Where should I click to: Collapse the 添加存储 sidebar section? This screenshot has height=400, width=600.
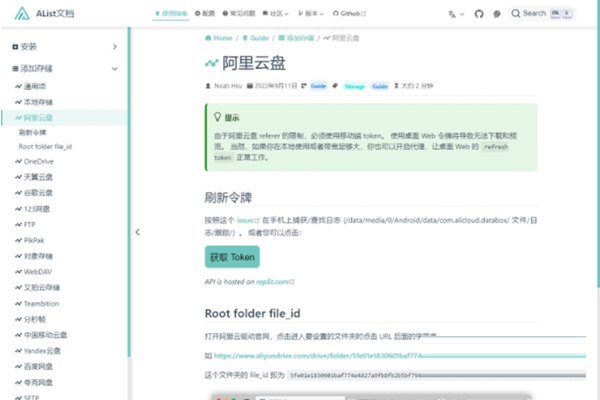pyautogui.click(x=115, y=69)
